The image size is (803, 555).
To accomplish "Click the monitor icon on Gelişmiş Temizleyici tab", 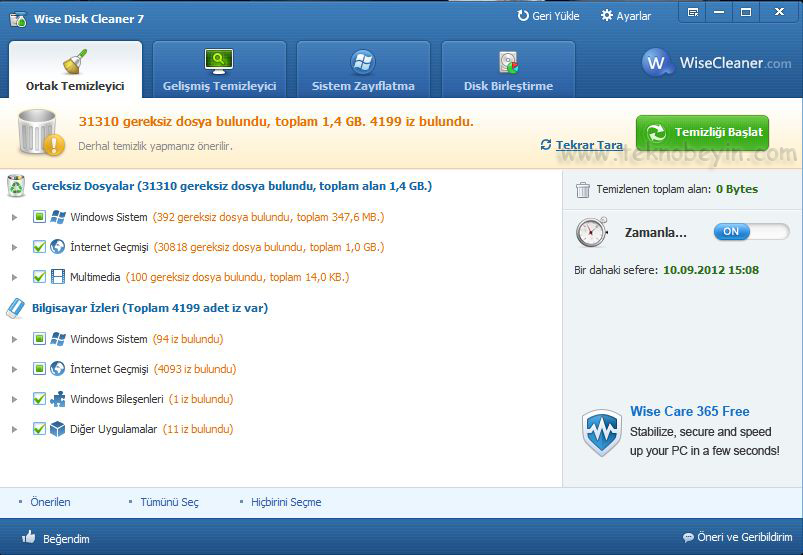I will [x=219, y=61].
